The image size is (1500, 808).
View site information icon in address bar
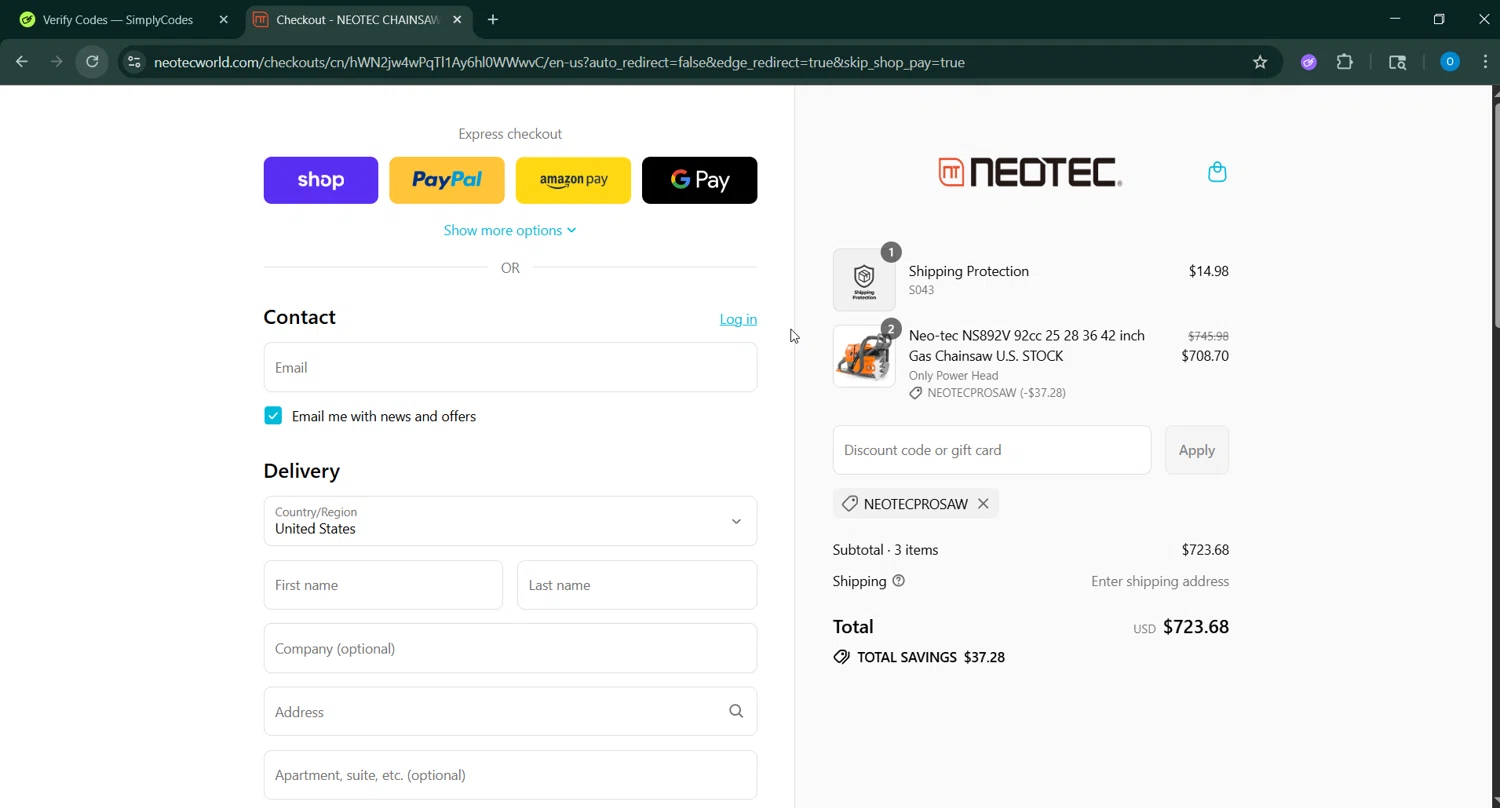click(134, 62)
